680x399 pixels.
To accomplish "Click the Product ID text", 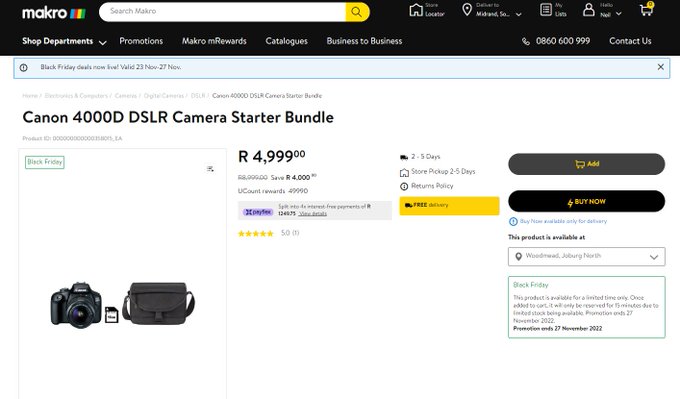I will click(x=72, y=139).
